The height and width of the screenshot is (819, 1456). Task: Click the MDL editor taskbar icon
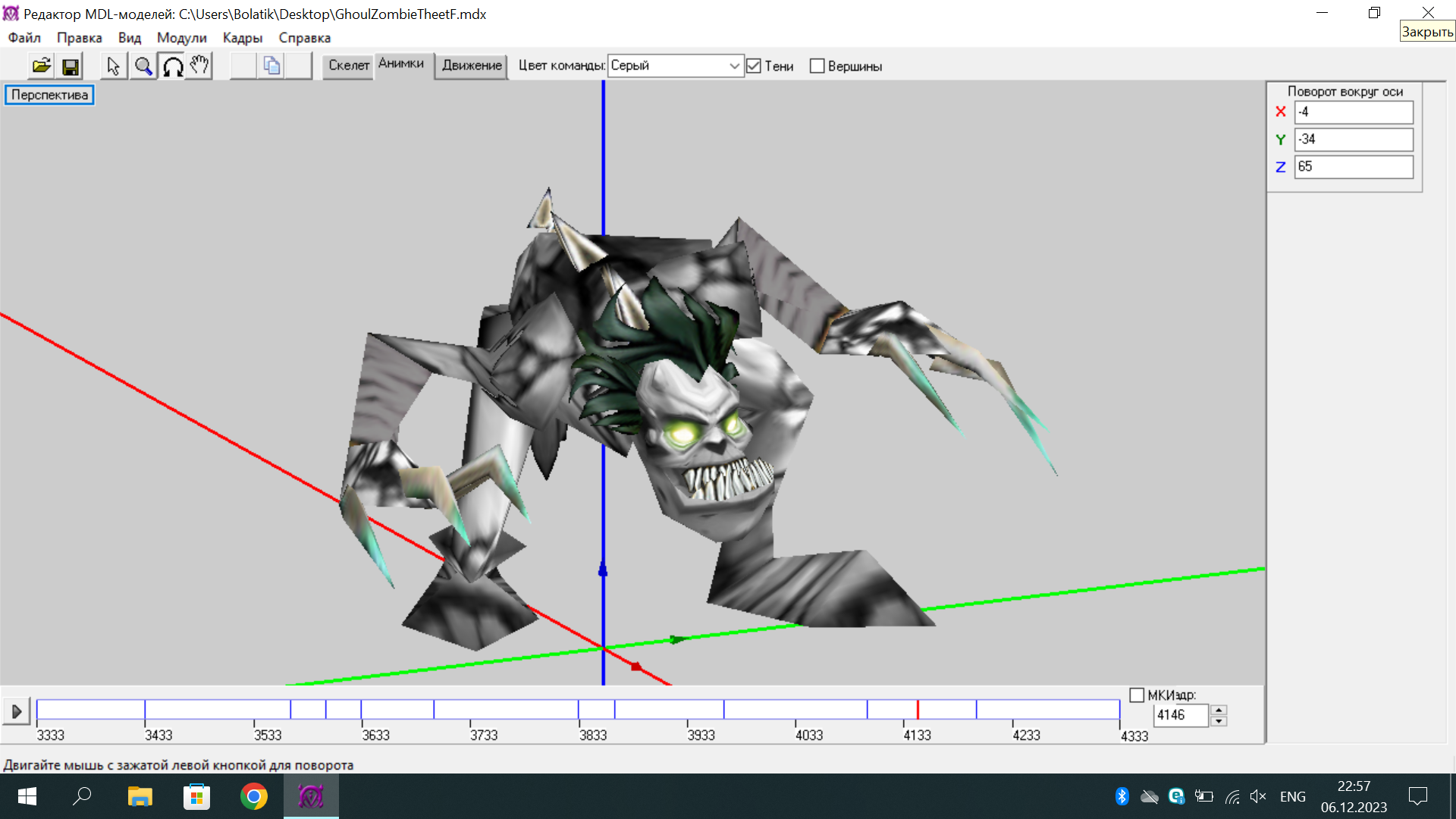(311, 796)
